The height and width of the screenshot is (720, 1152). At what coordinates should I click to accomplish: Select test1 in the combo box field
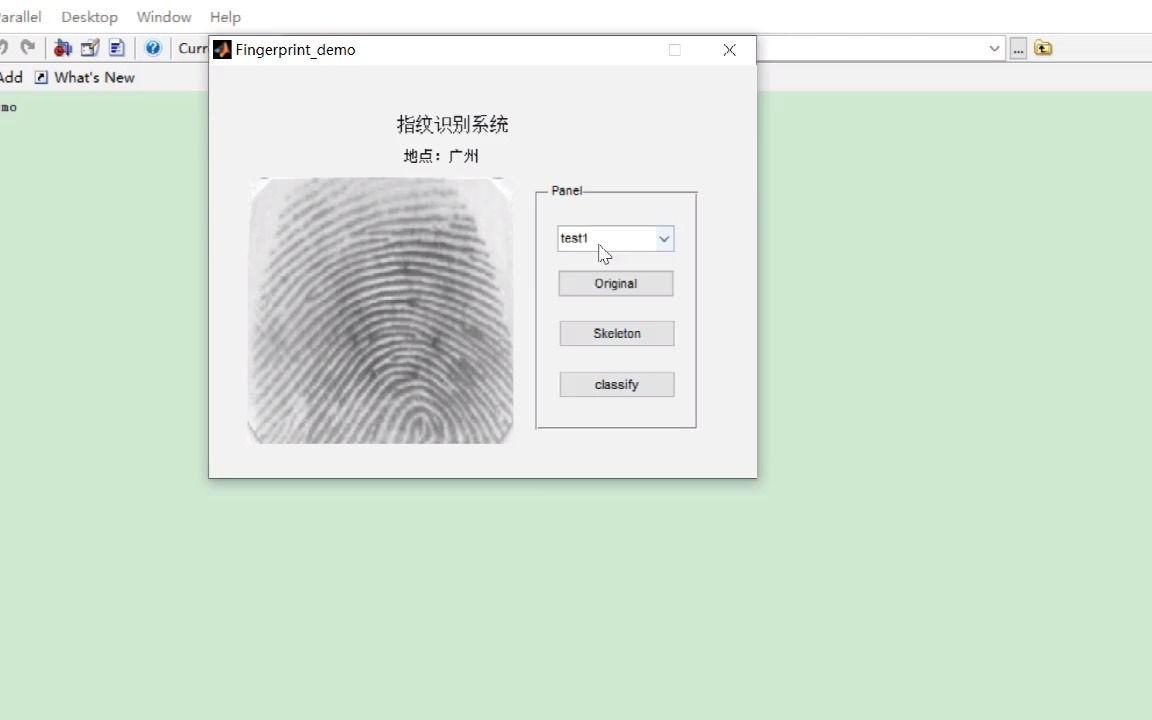click(590, 238)
